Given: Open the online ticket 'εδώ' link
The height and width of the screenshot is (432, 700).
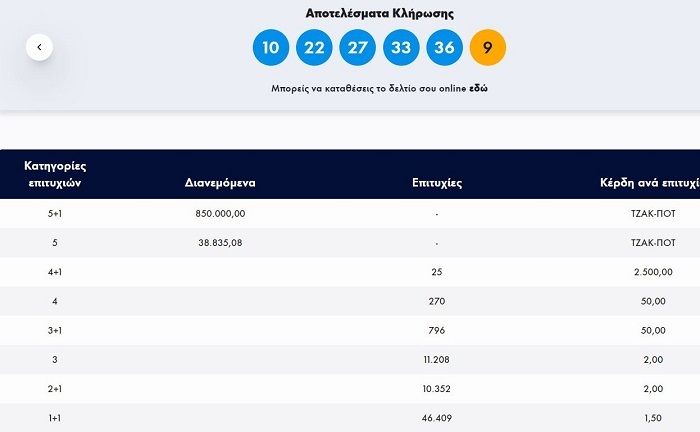Looking at the screenshot, I should point(479,88).
